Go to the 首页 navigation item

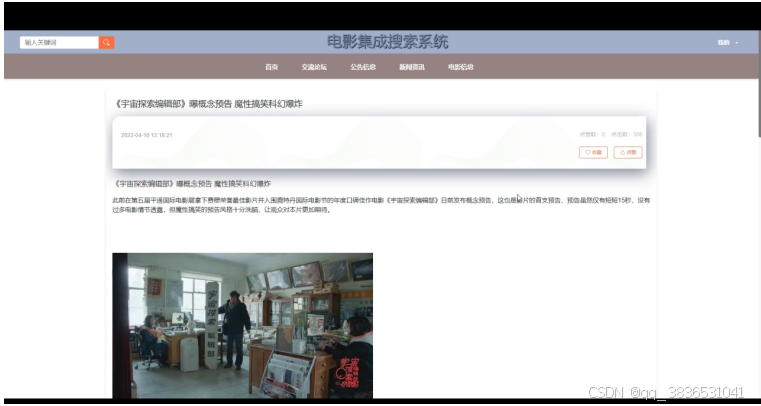pyautogui.click(x=271, y=67)
